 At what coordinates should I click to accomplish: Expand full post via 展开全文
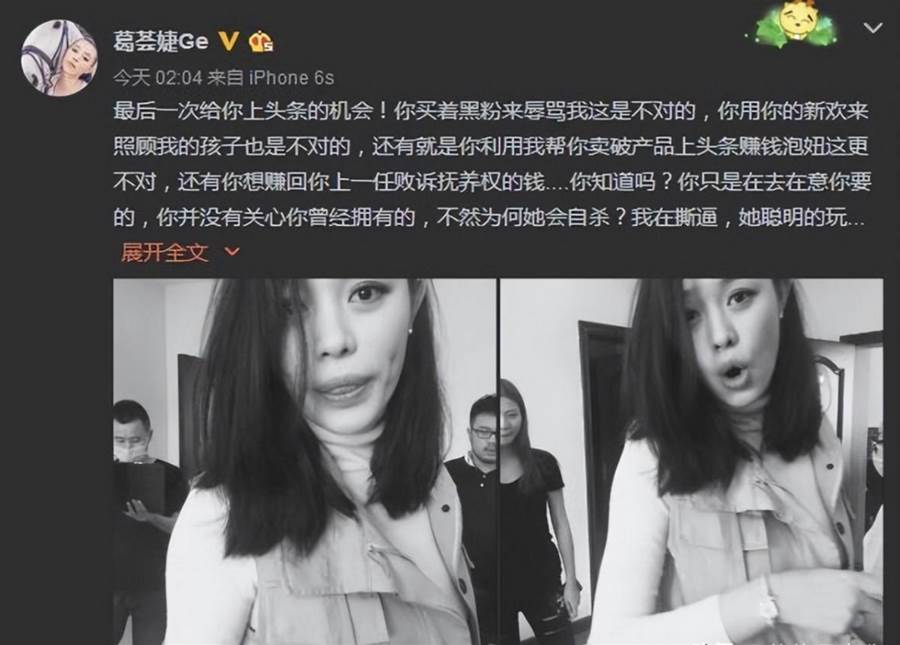pos(164,252)
